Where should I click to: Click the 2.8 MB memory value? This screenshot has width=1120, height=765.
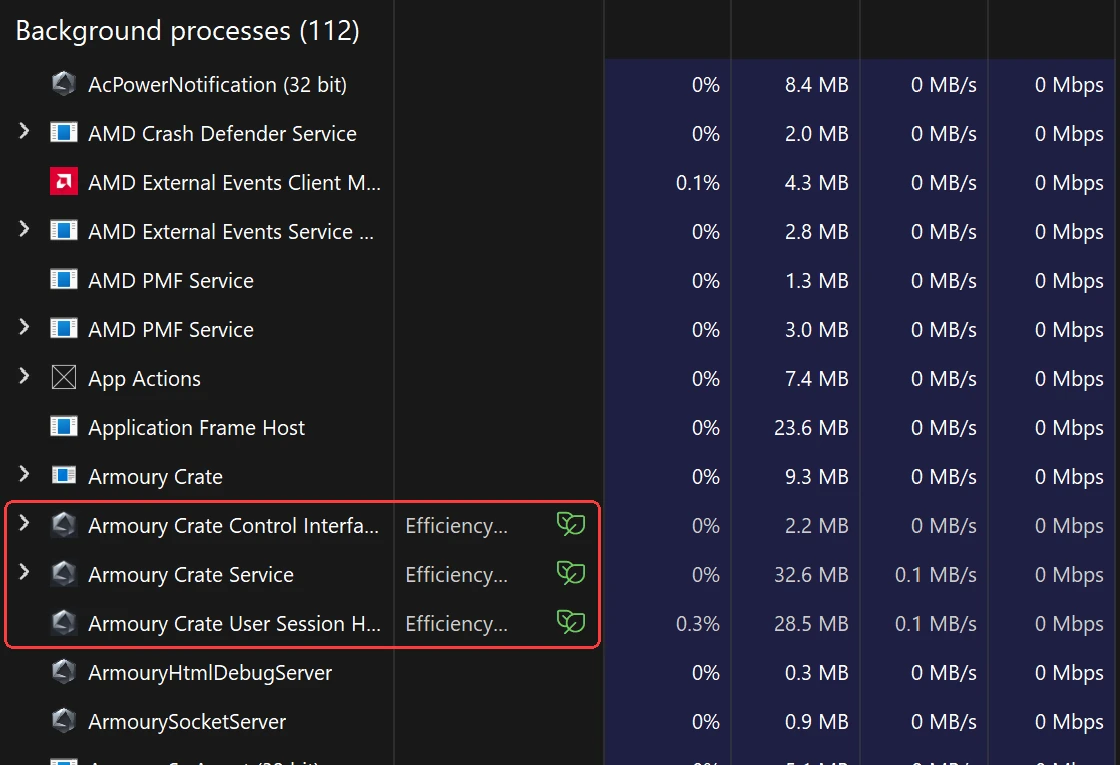pyautogui.click(x=816, y=232)
